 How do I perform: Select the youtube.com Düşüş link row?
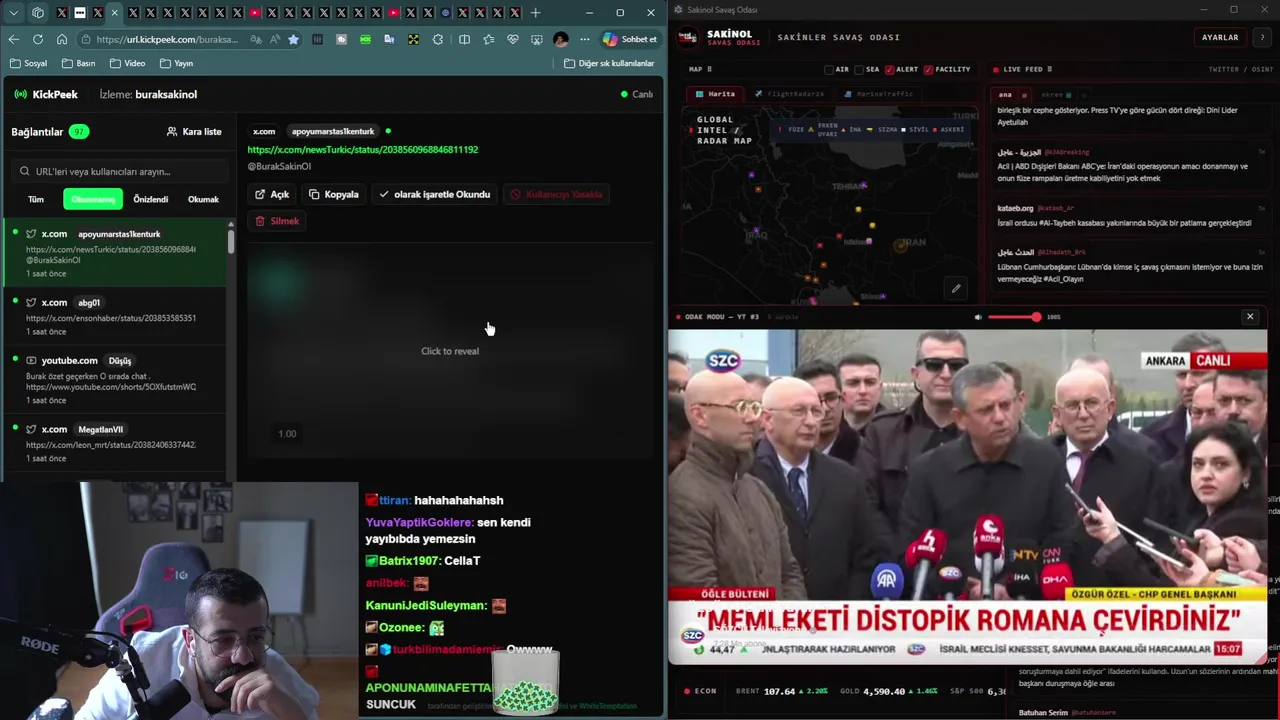tap(114, 380)
